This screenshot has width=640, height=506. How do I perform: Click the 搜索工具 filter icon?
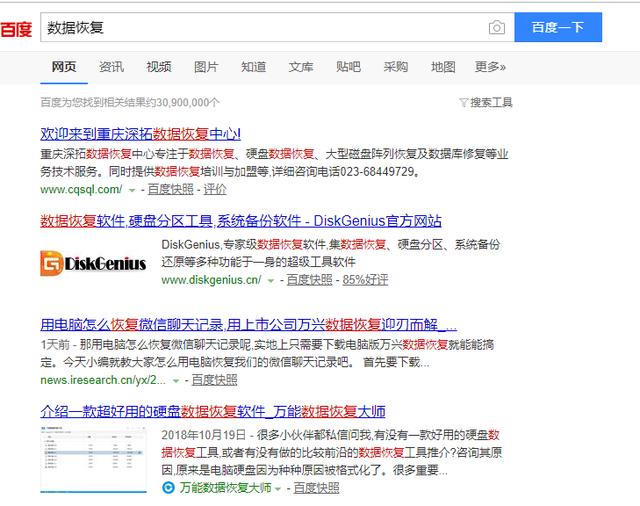[x=463, y=102]
